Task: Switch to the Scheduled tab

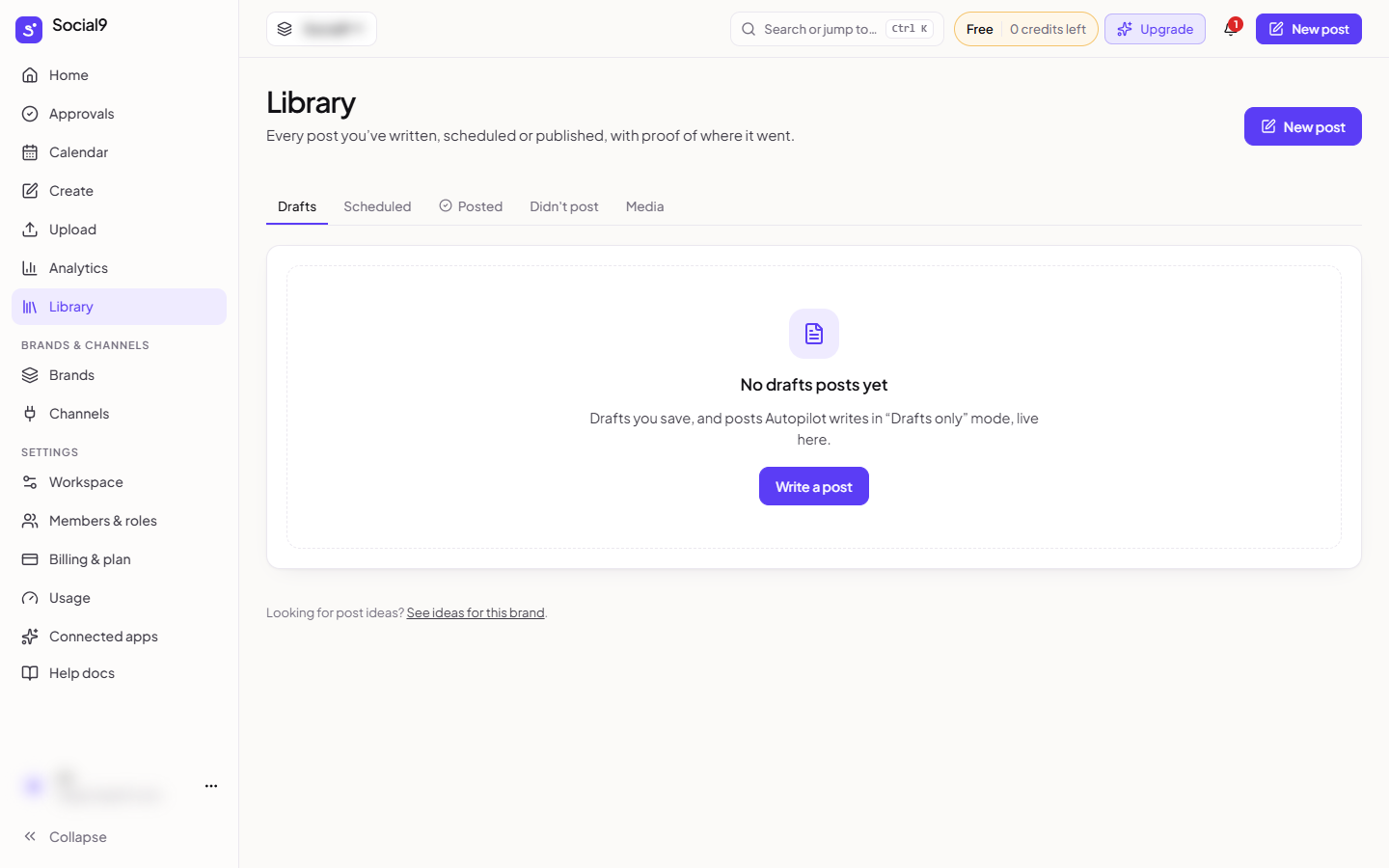Action: coord(377,206)
